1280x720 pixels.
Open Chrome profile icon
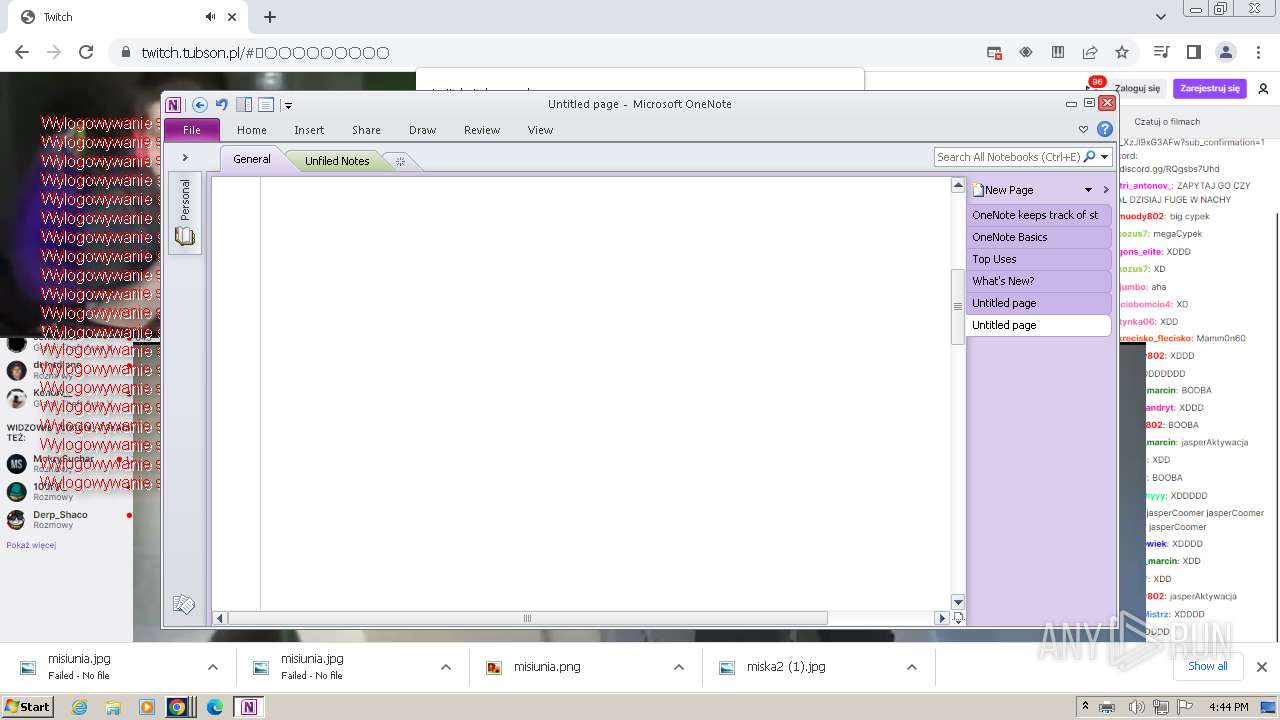pyautogui.click(x=1225, y=52)
